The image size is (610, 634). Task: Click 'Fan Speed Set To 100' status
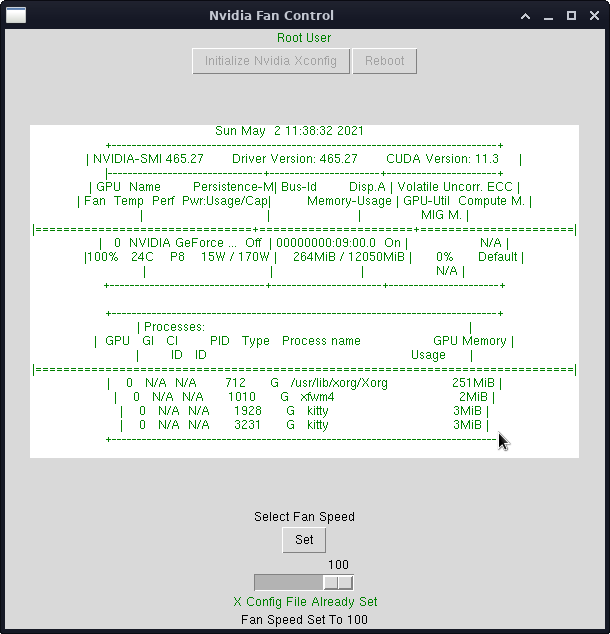pyautogui.click(x=304, y=620)
